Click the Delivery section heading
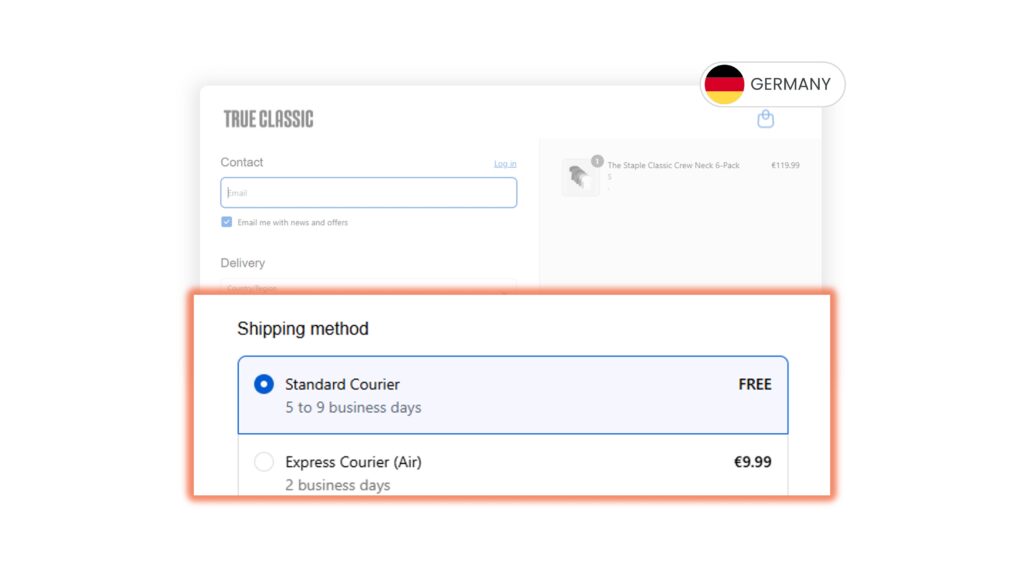 [243, 263]
